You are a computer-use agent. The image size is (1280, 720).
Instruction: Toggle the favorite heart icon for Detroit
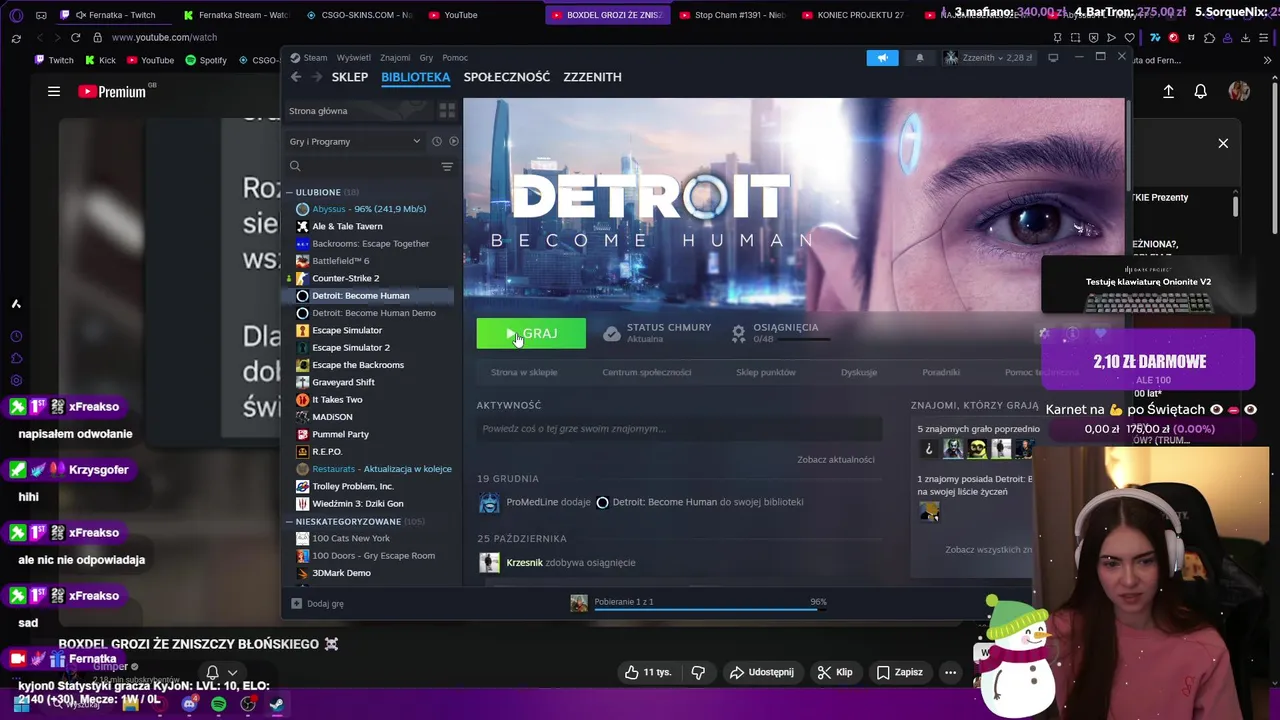1100,334
